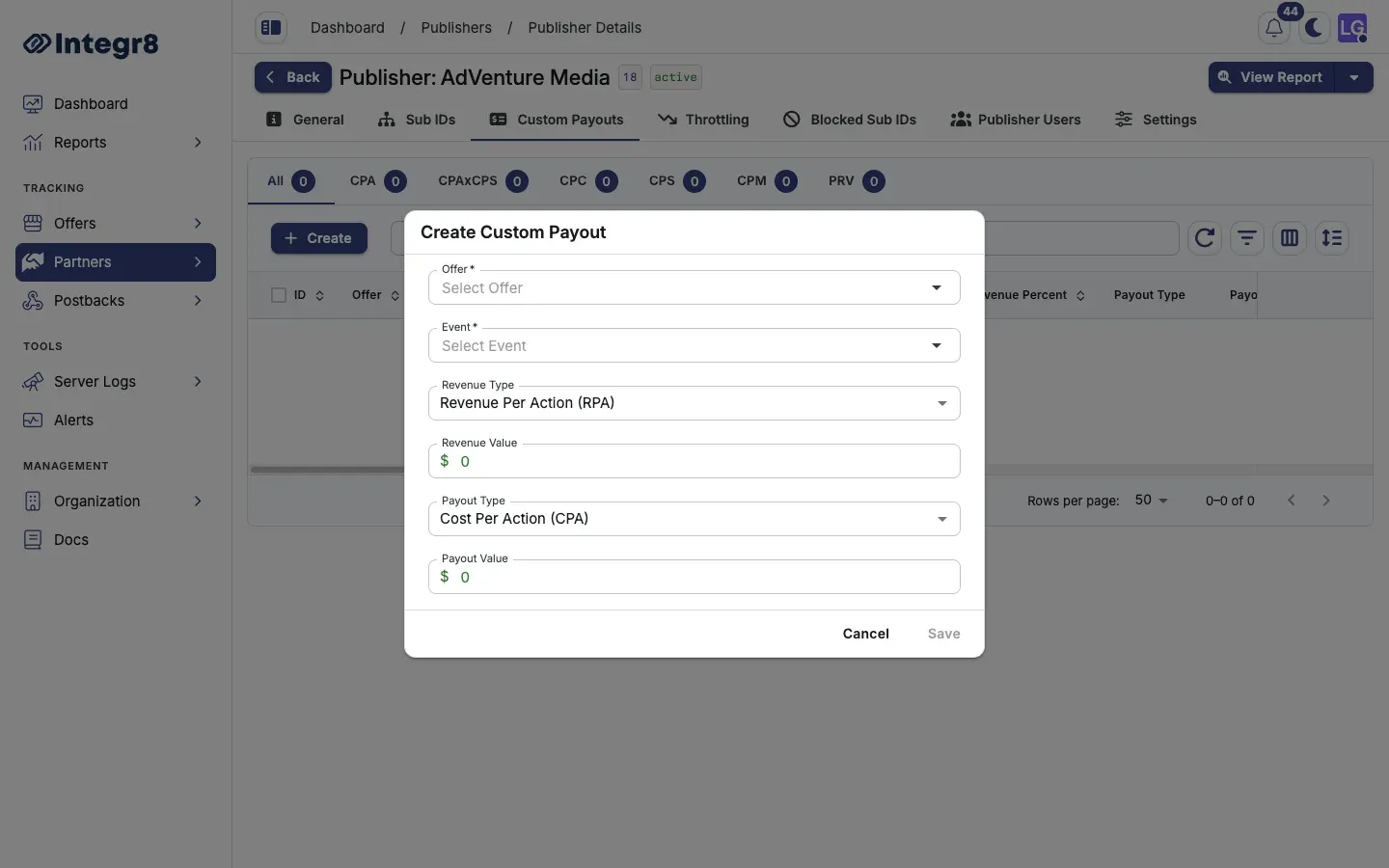Click the View Report button
1389x868 pixels.
point(1271,77)
